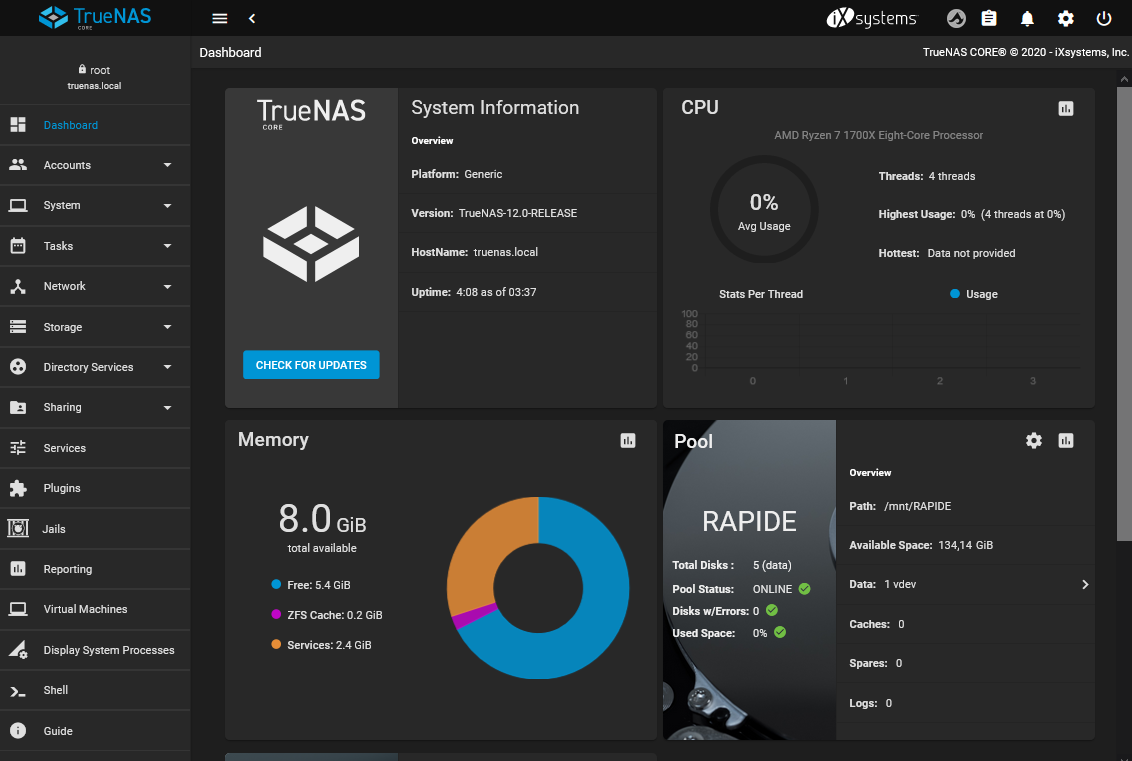Viewport: 1132px width, 761px height.
Task: Click the Free memory blue dot
Action: pyautogui.click(x=276, y=584)
